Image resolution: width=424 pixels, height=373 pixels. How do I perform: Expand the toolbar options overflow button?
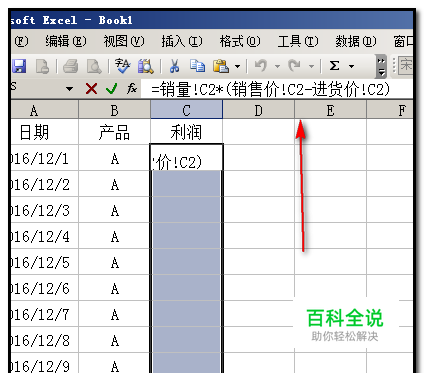[x=381, y=67]
